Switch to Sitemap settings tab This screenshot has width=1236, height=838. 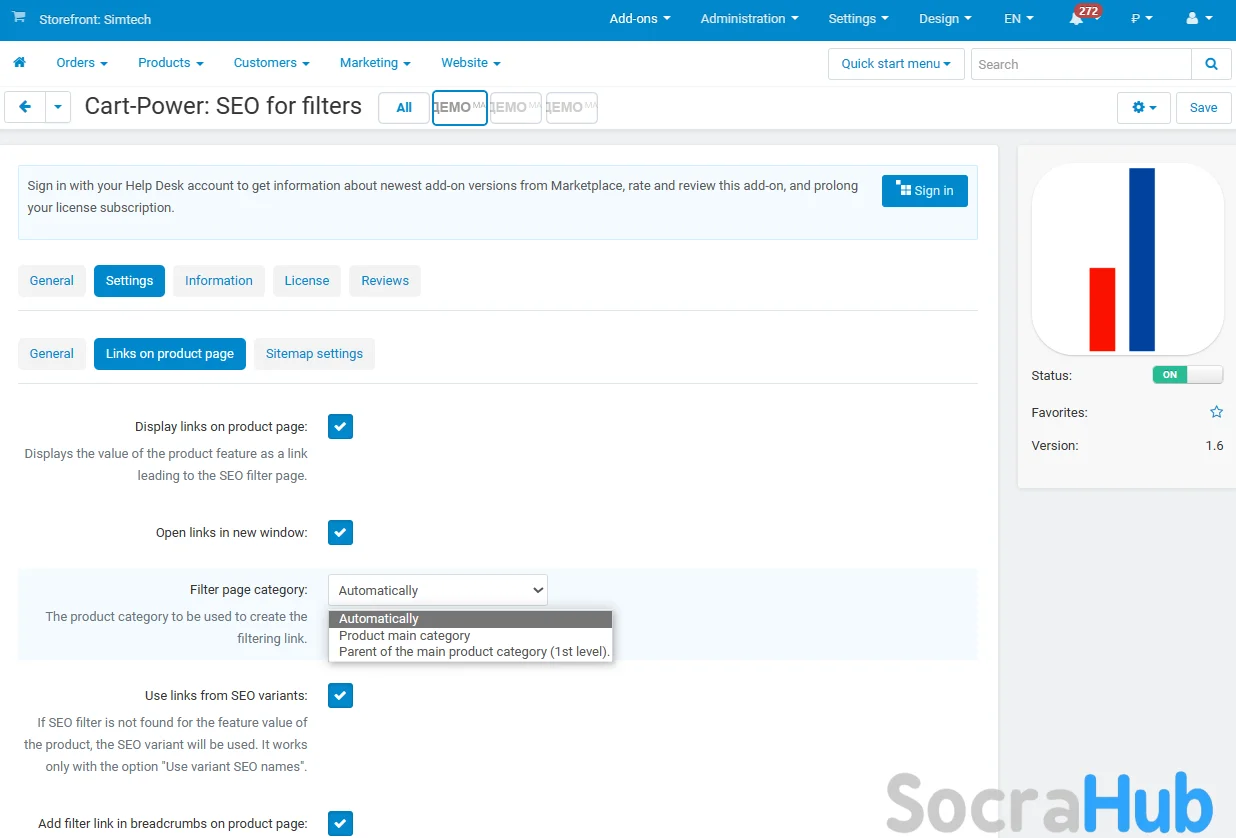tap(314, 354)
